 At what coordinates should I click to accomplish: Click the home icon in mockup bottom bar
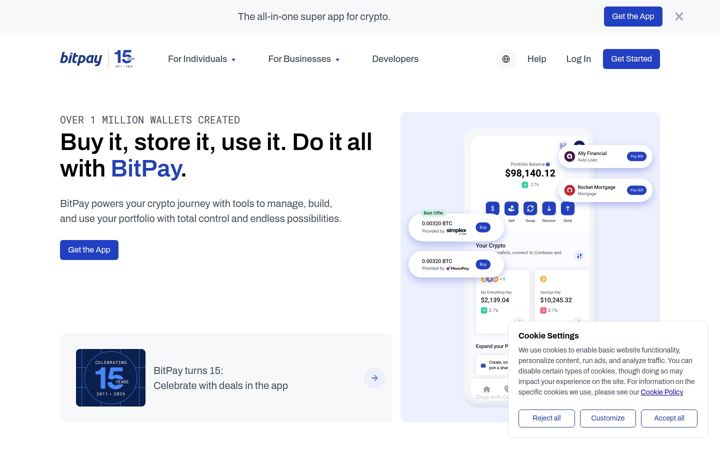(x=487, y=389)
